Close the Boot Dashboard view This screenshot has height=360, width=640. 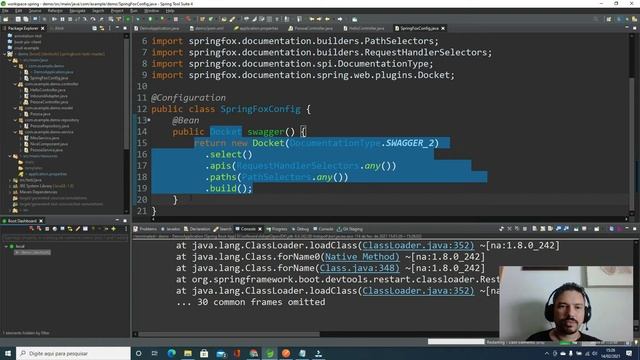[41, 221]
